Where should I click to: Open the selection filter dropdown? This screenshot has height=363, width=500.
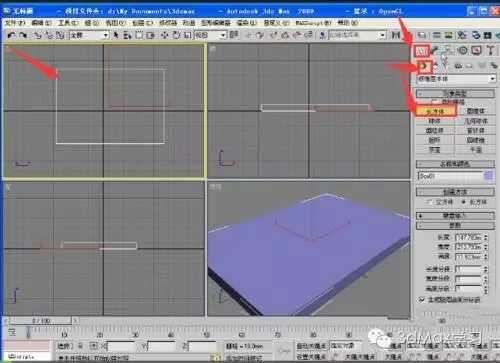pyautogui.click(x=89, y=35)
